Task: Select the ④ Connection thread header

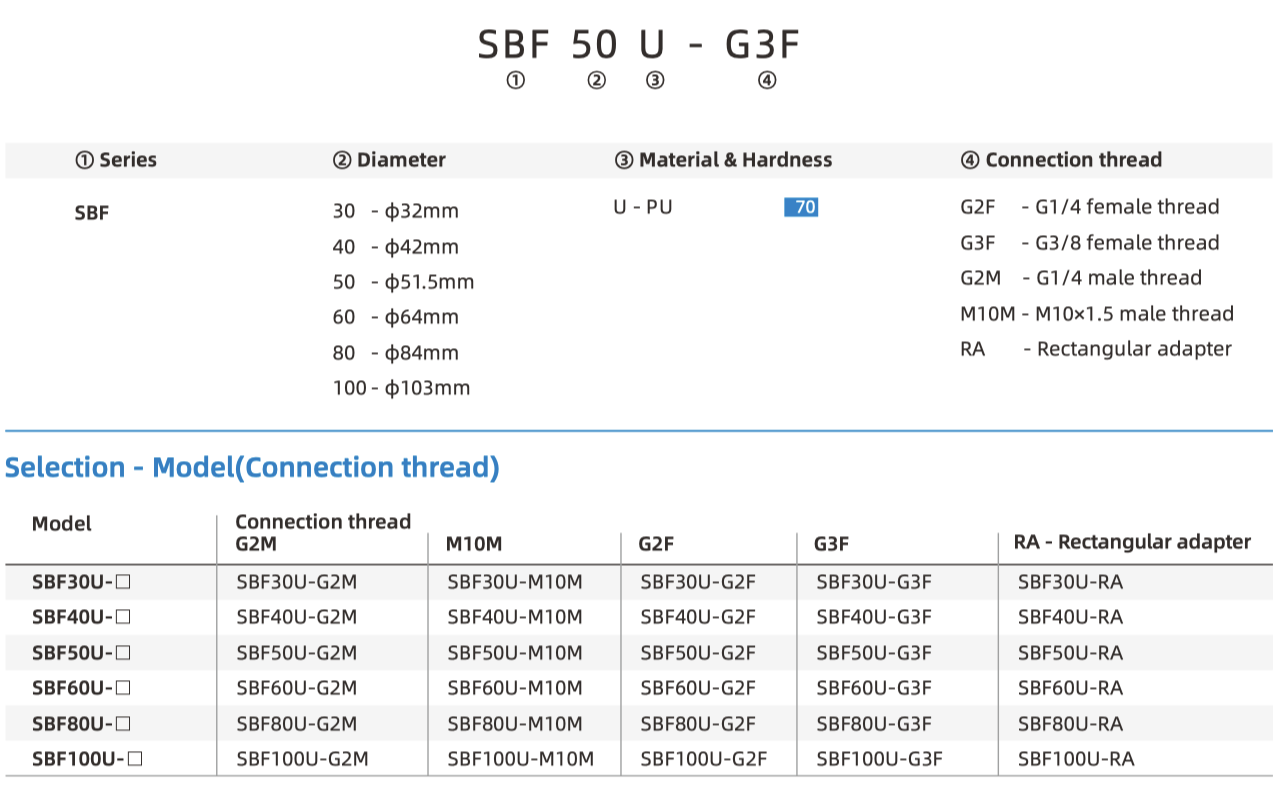Action: tap(1061, 160)
